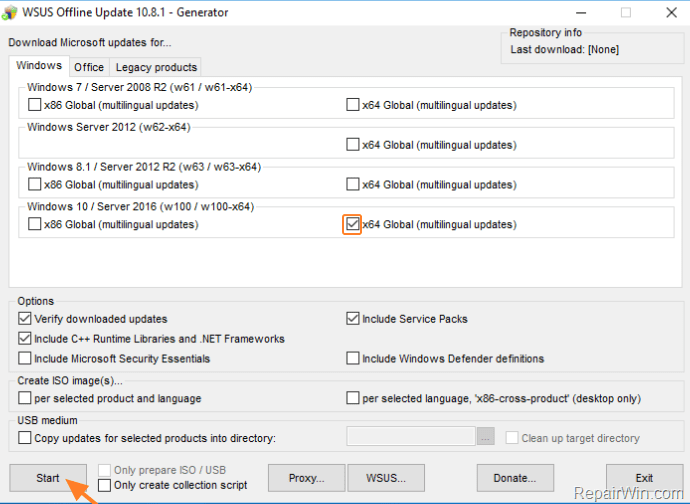The image size is (690, 504).
Task: Switch to the Office tab
Action: [x=89, y=67]
